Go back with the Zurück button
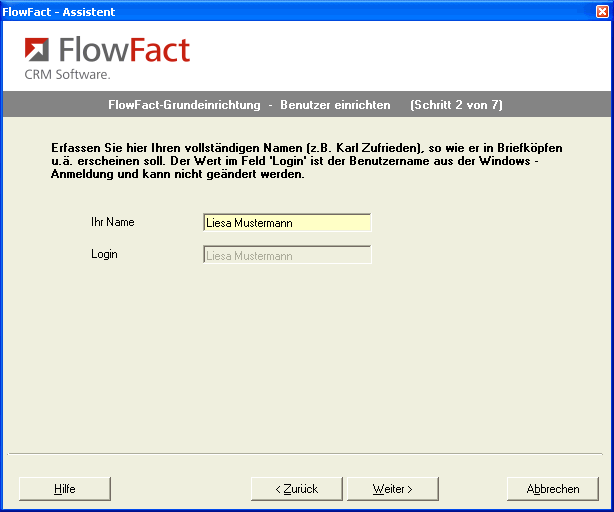 click(x=296, y=489)
